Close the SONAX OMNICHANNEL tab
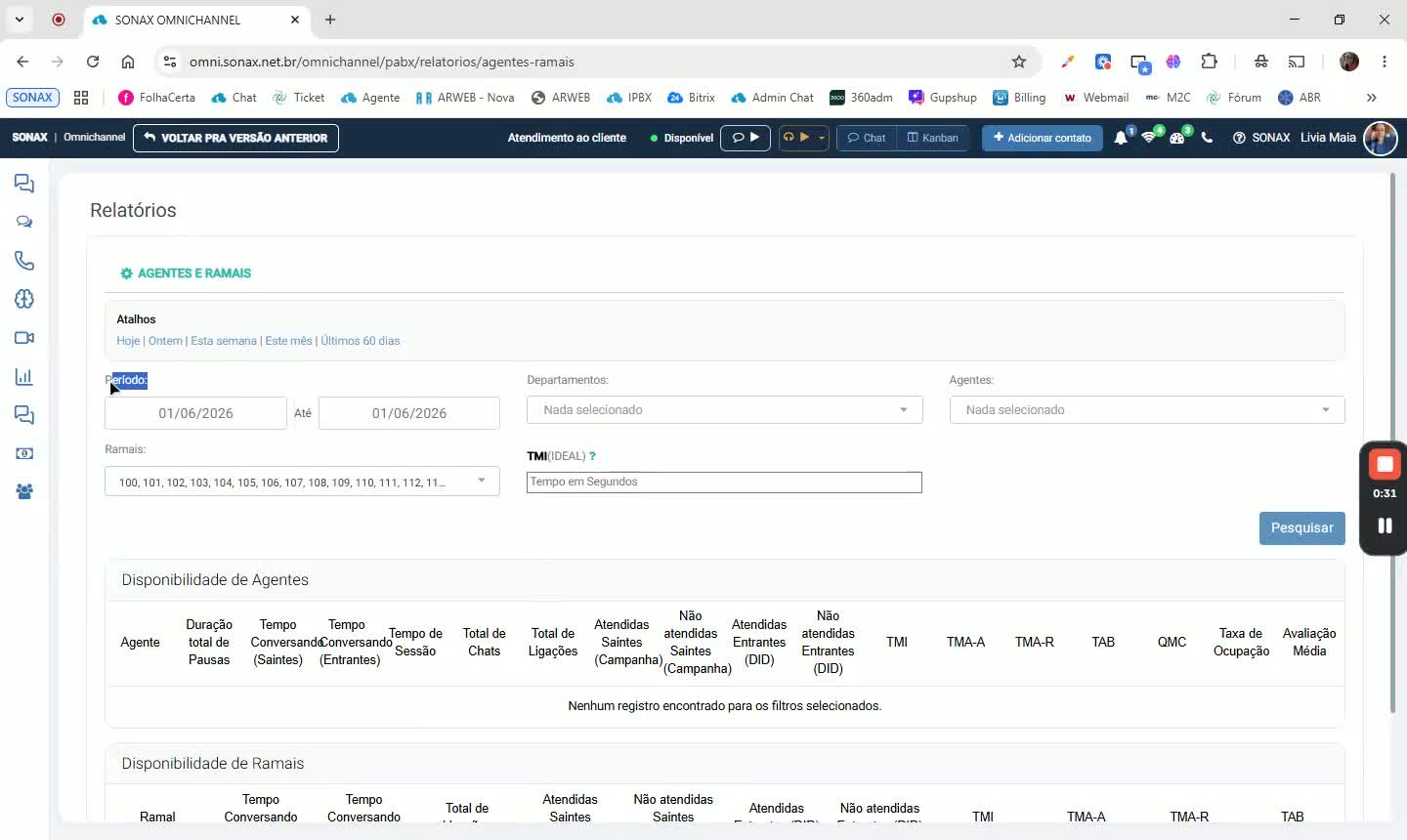This screenshot has height=840, width=1407. (295, 20)
